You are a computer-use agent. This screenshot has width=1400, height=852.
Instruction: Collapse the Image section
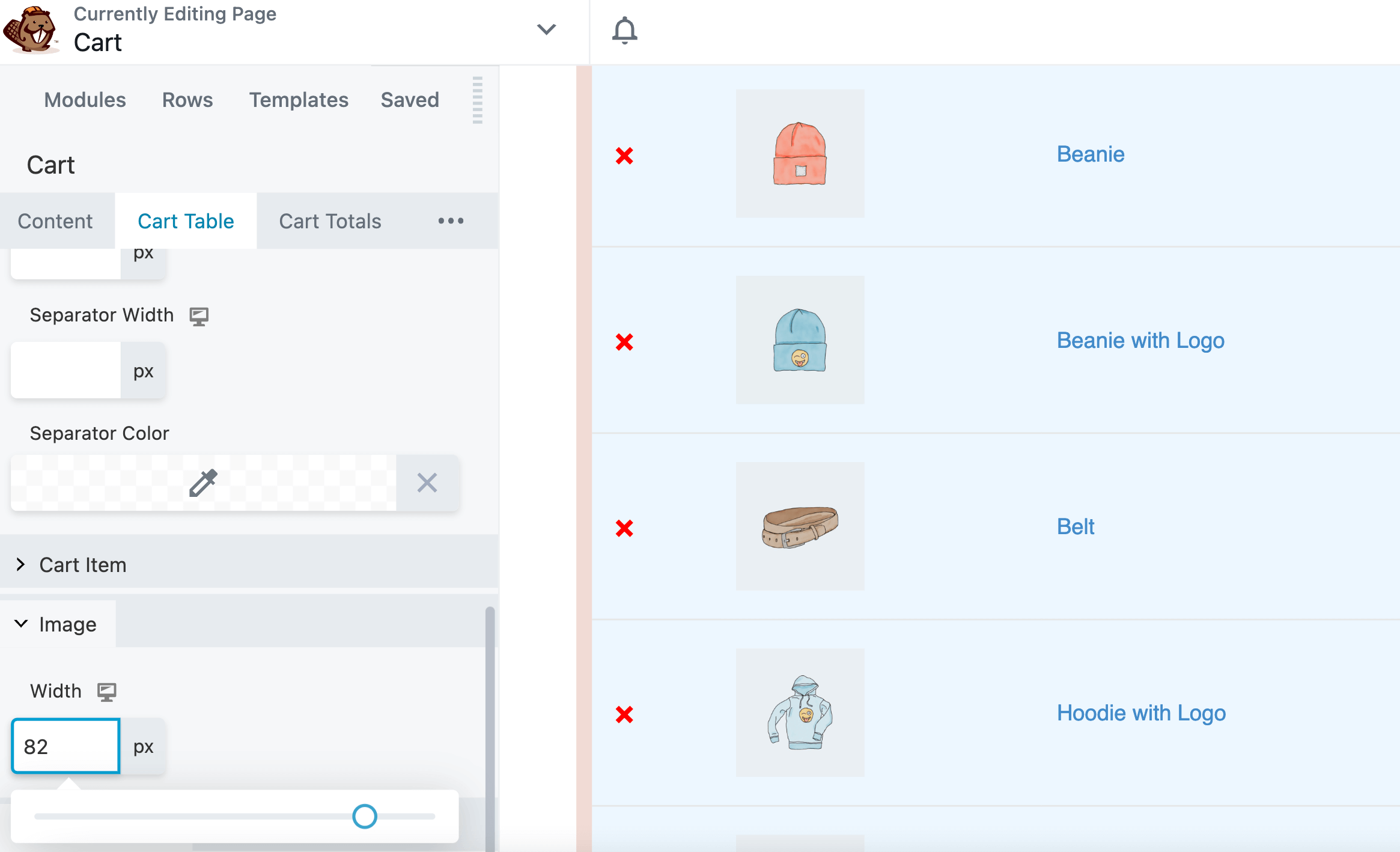tap(20, 624)
